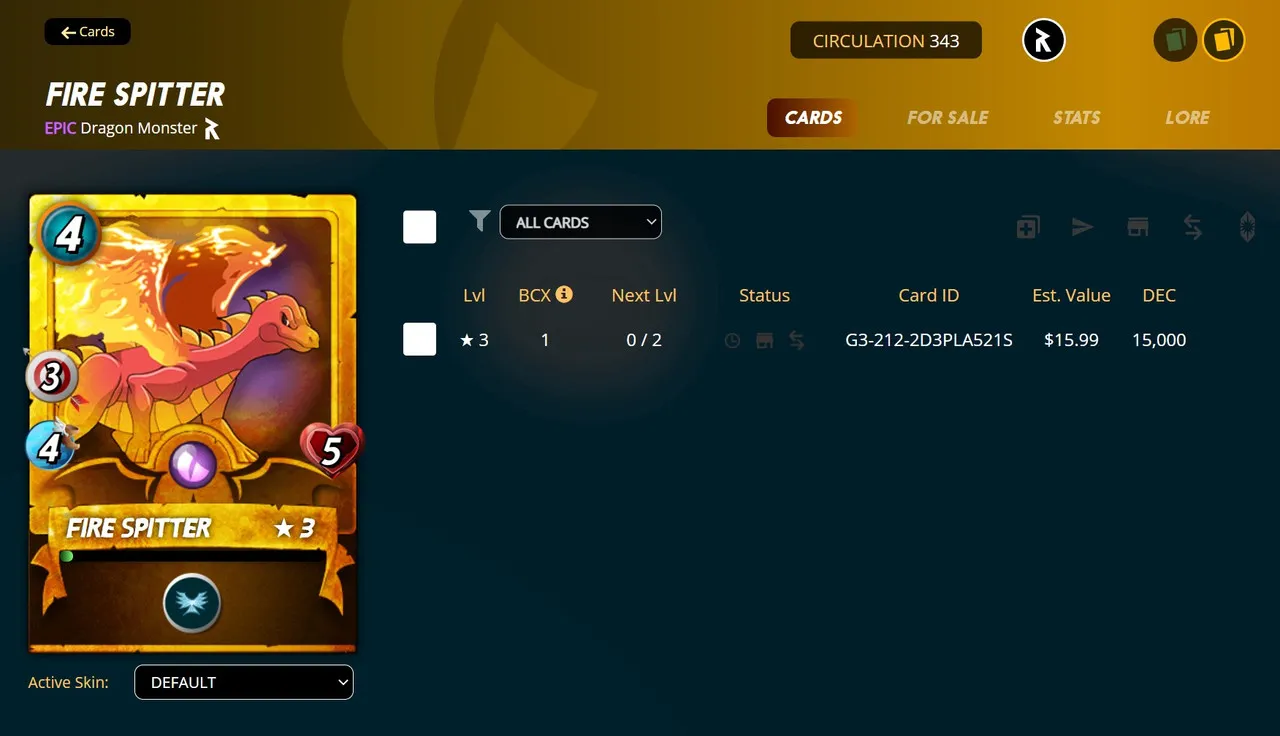Switch to the FOR SALE tab

point(947,117)
